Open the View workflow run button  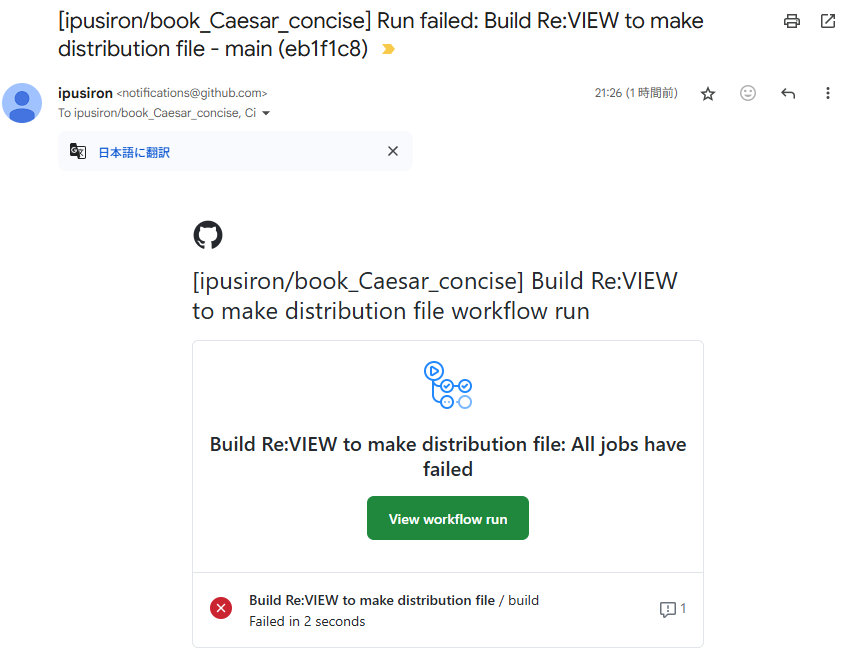(448, 518)
